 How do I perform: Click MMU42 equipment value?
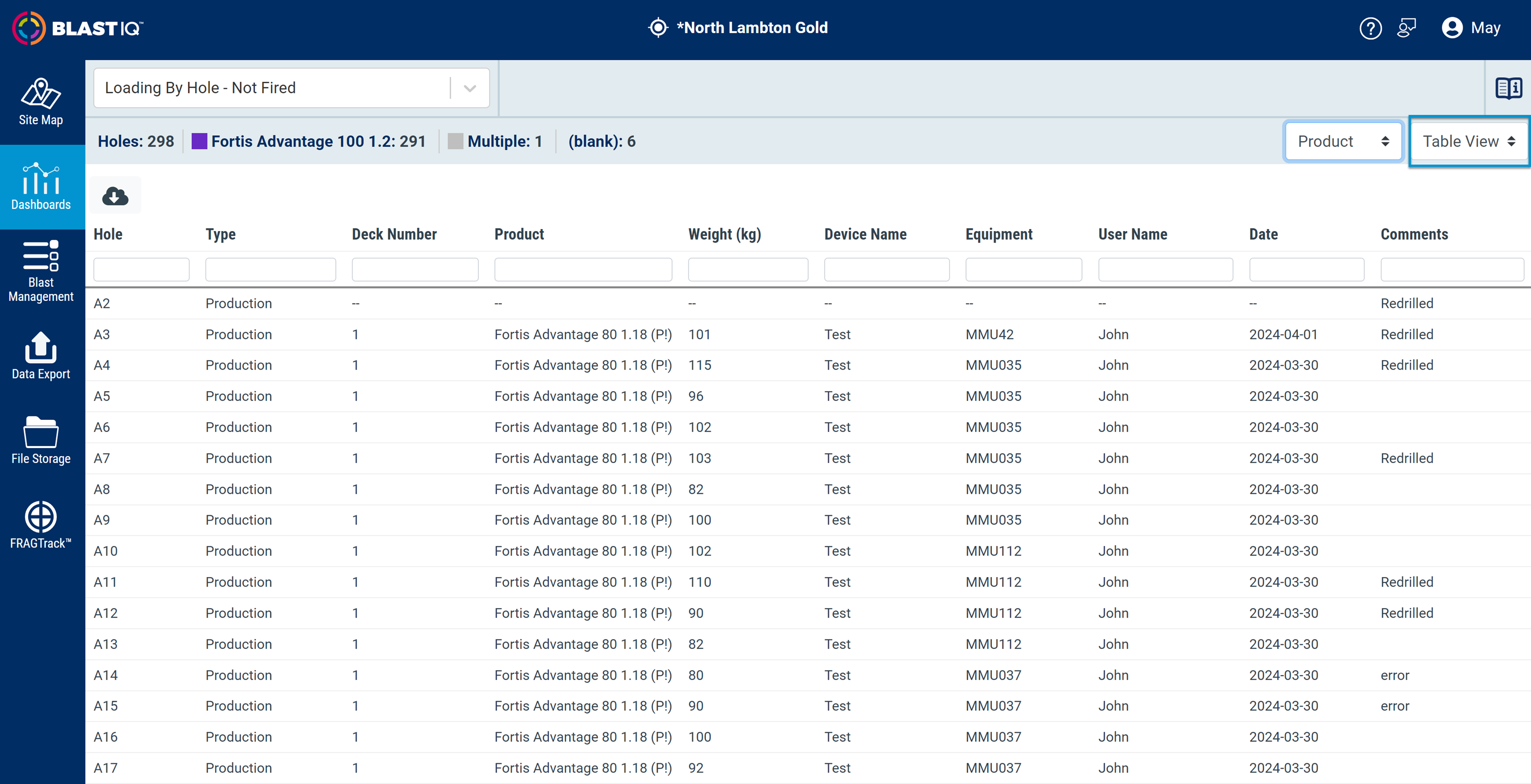tap(989, 334)
